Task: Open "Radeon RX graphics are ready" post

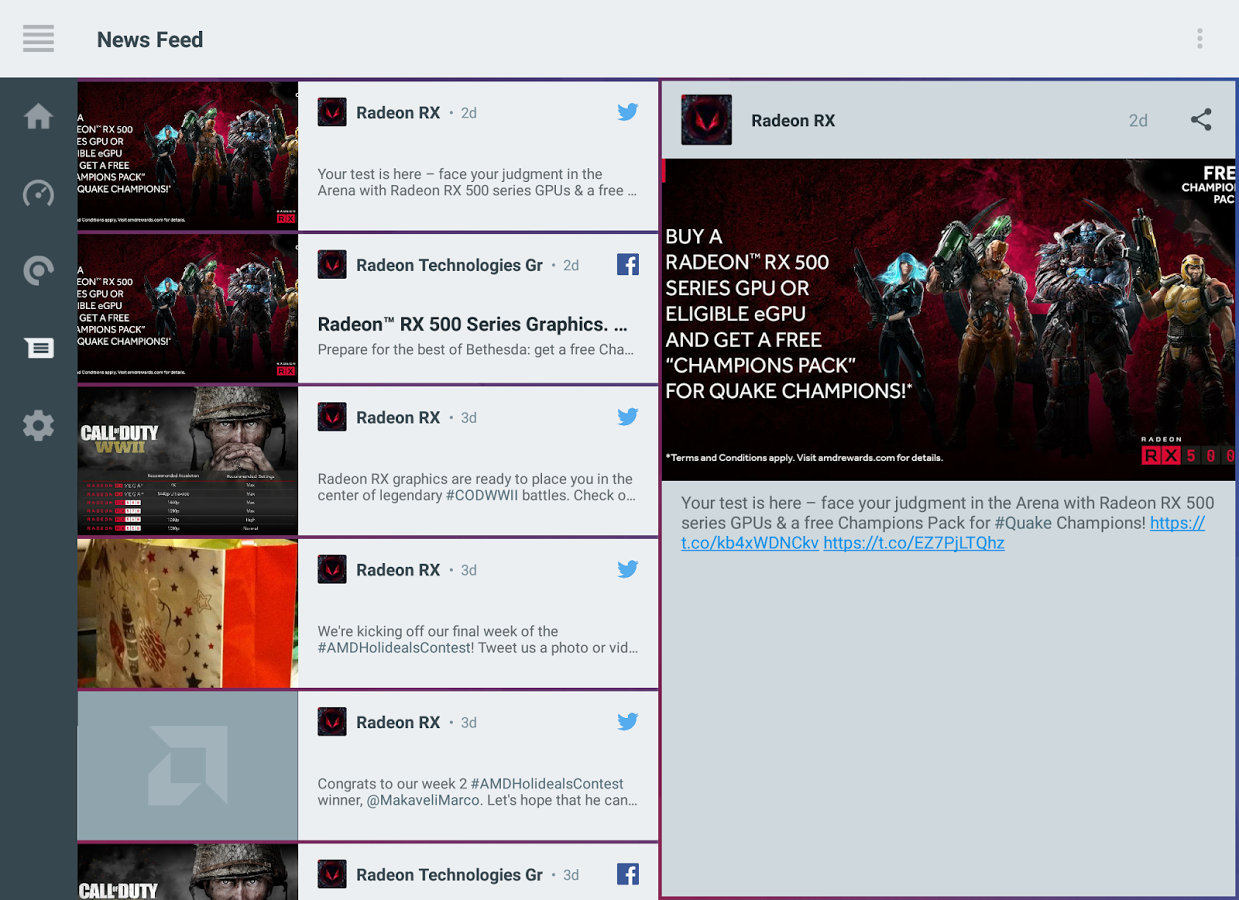Action: pos(477,487)
